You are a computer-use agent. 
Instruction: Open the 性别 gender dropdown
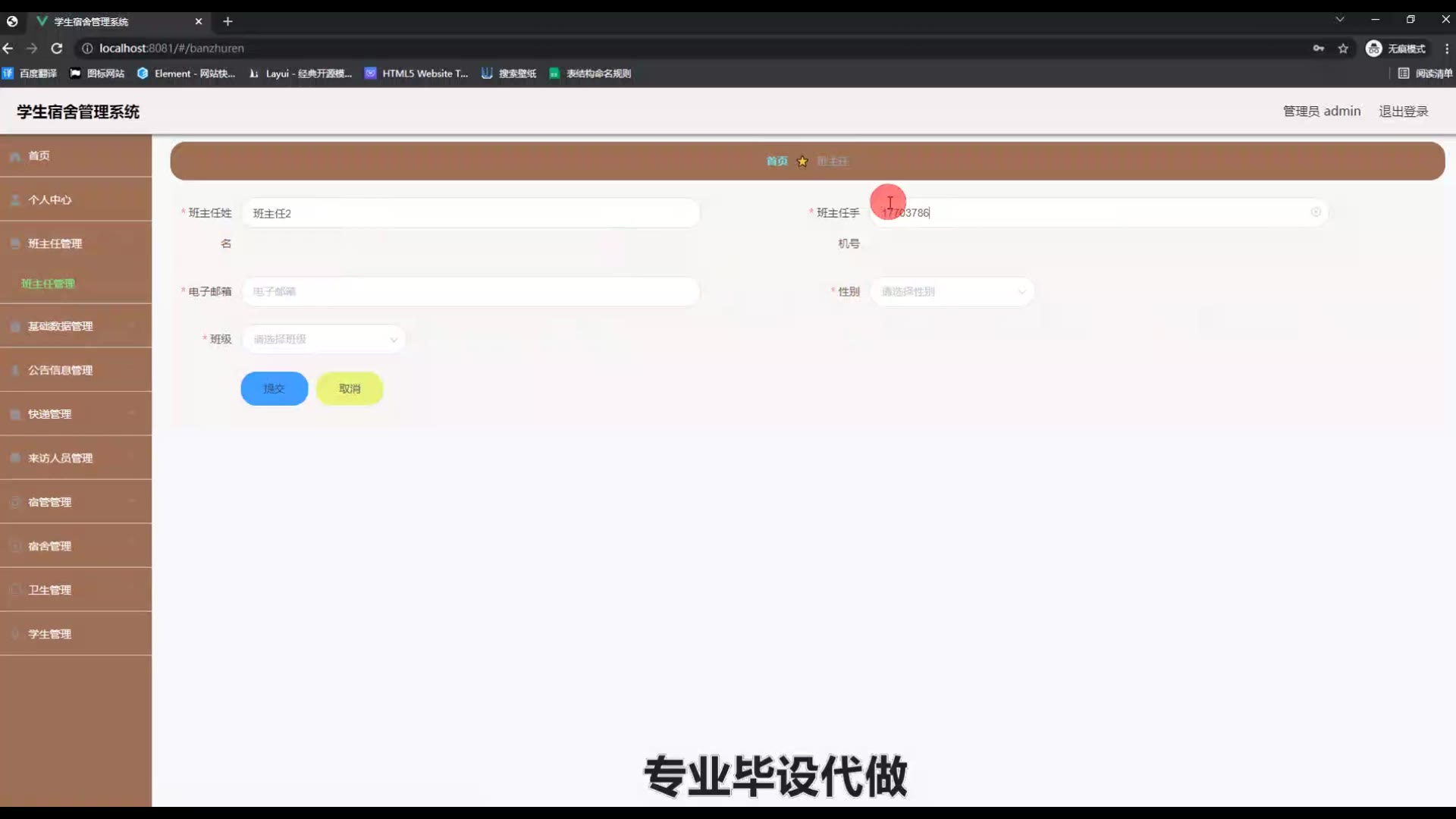tap(952, 292)
